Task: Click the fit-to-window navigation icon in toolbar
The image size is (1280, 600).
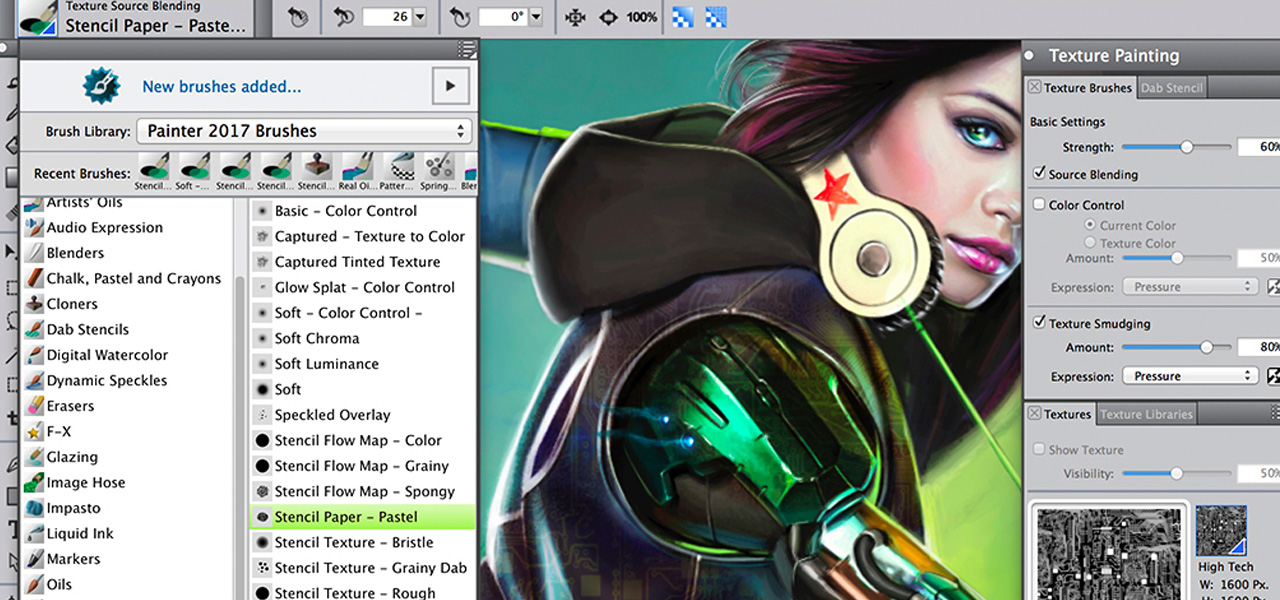Action: (x=574, y=16)
